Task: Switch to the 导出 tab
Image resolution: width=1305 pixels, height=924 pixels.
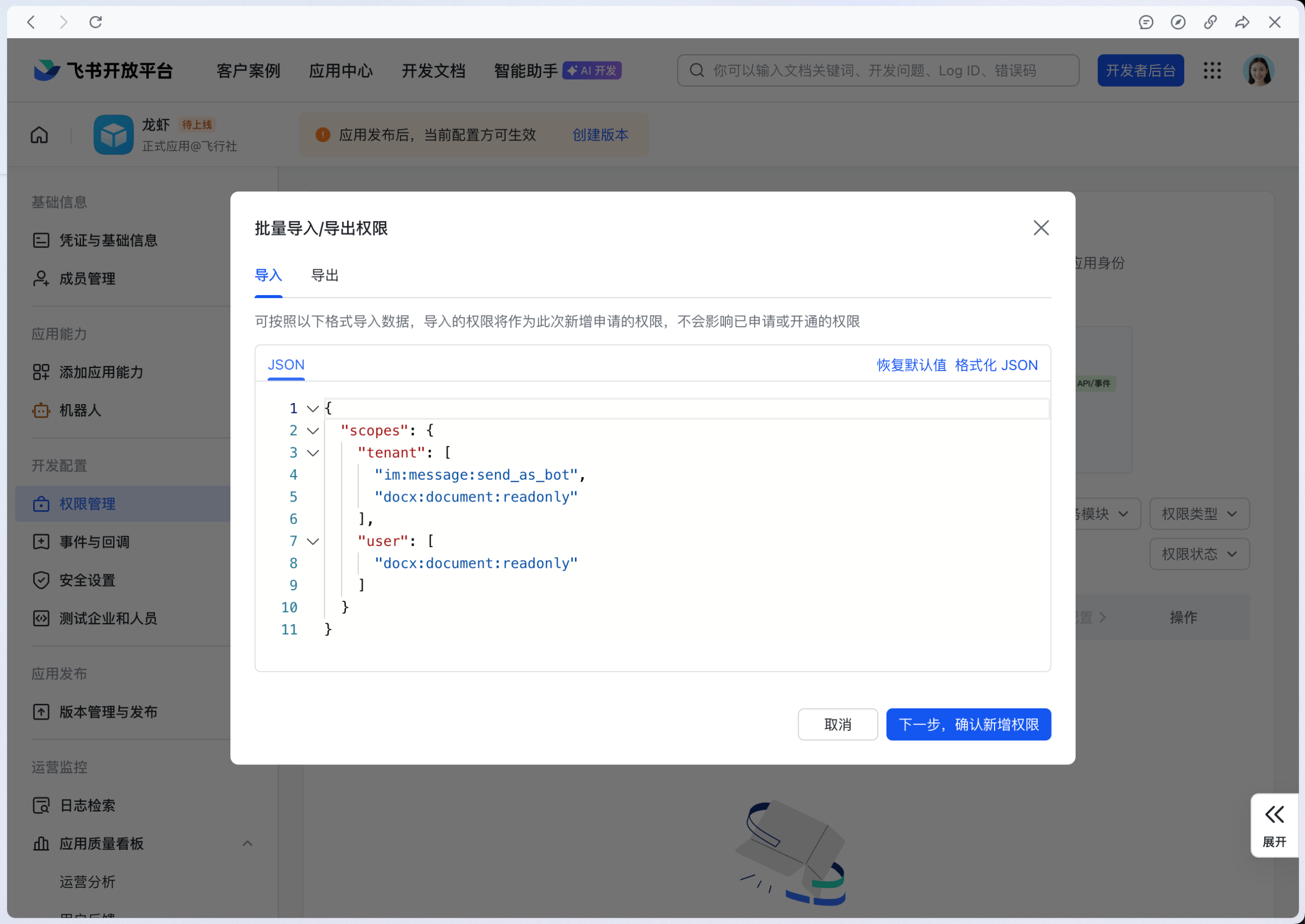Action: point(324,275)
